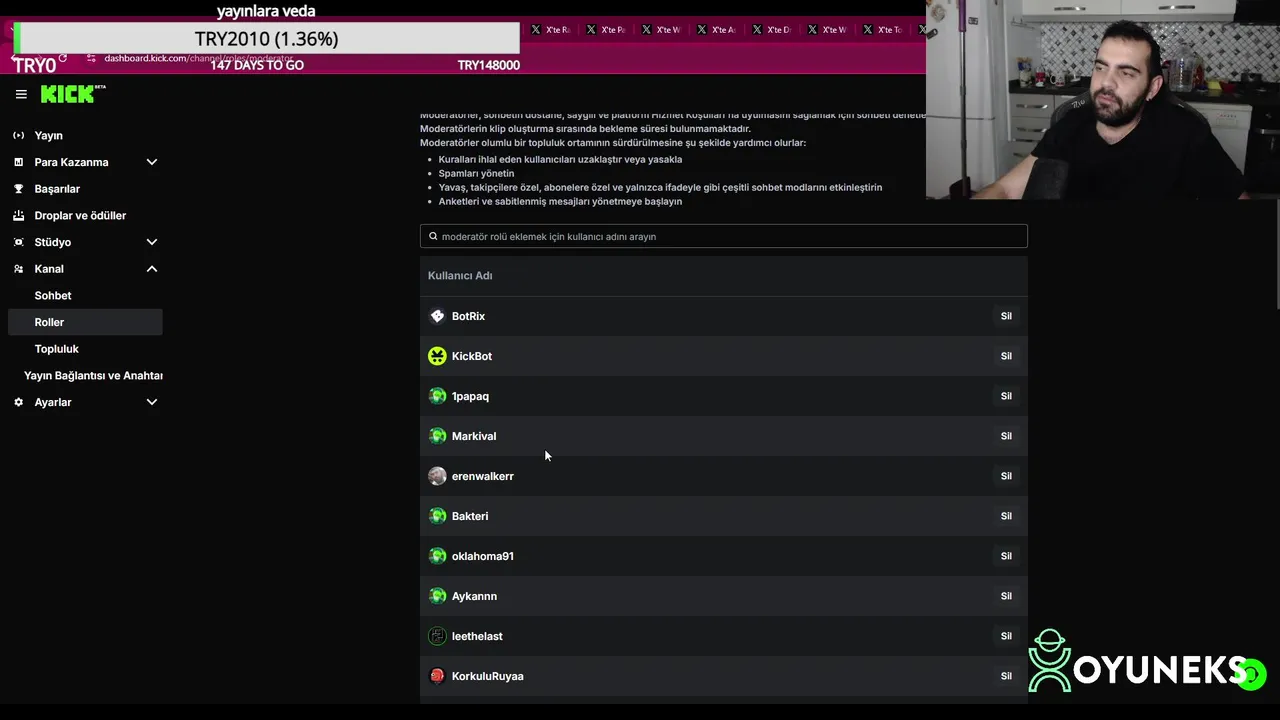The height and width of the screenshot is (720, 1280).
Task: Remove 1papaq with Sil button
Action: (1006, 396)
